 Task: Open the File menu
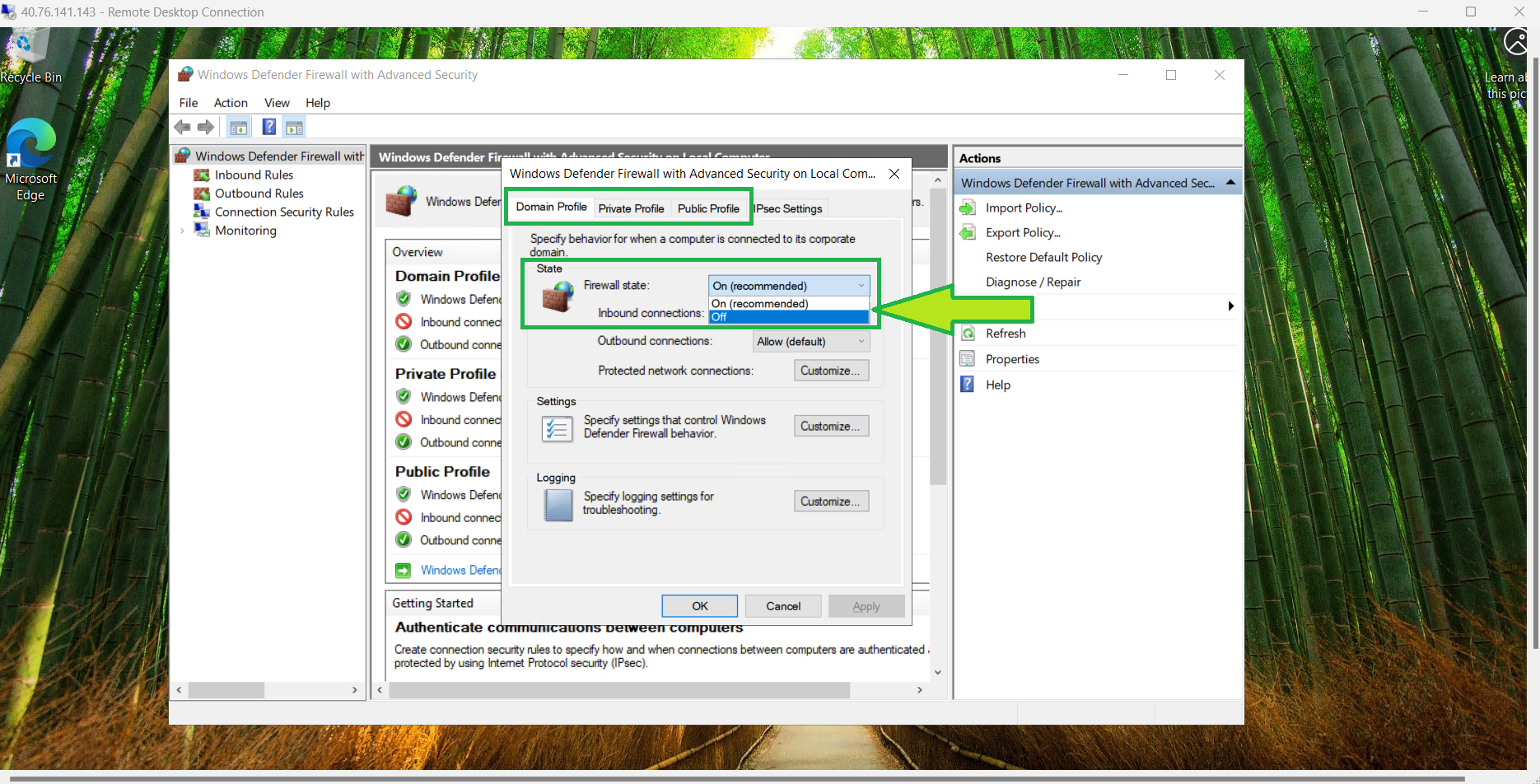click(189, 103)
